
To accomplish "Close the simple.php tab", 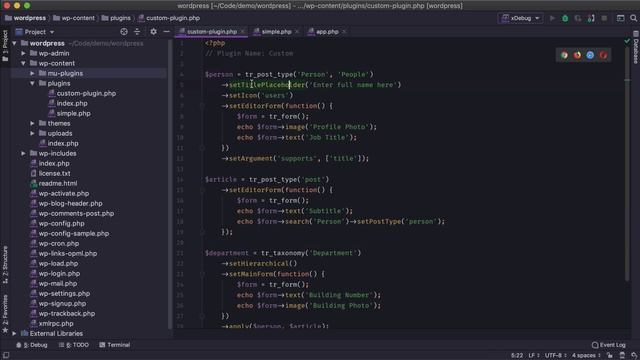I will [297, 31].
